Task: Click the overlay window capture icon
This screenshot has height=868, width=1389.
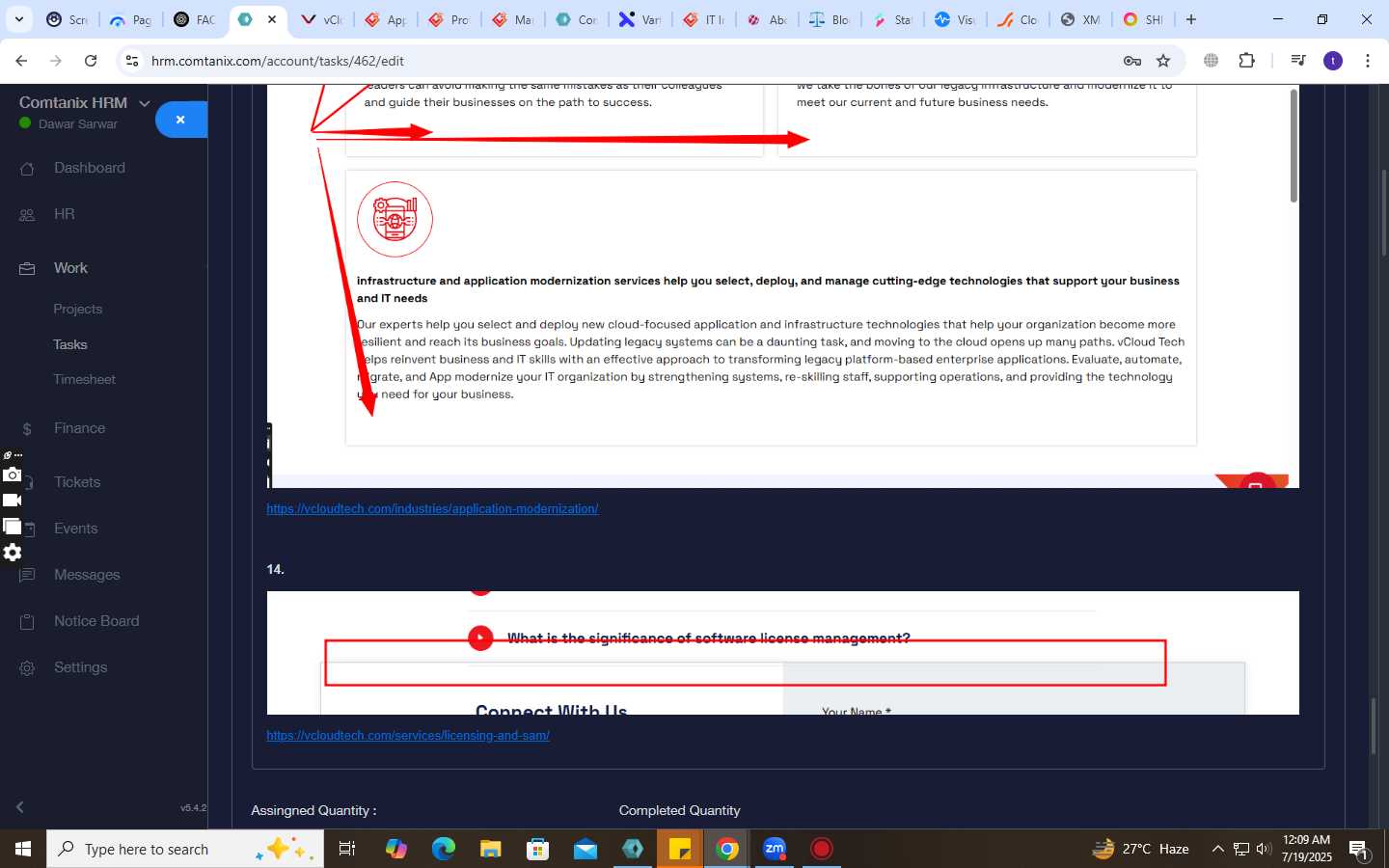Action: pyautogui.click(x=12, y=527)
